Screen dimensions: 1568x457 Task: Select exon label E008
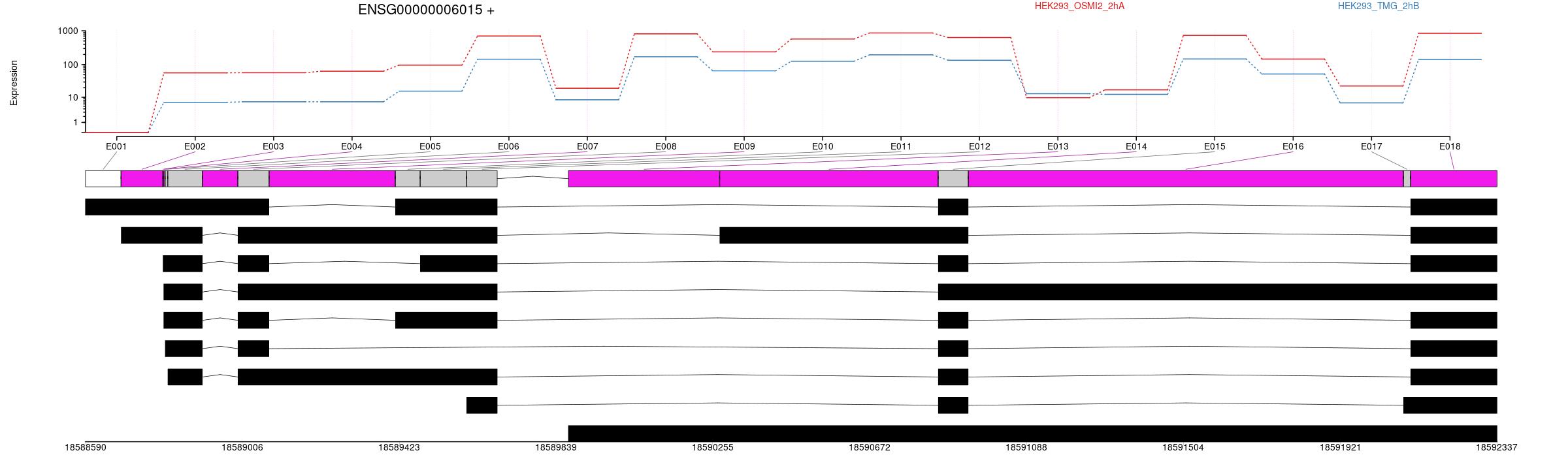point(665,146)
